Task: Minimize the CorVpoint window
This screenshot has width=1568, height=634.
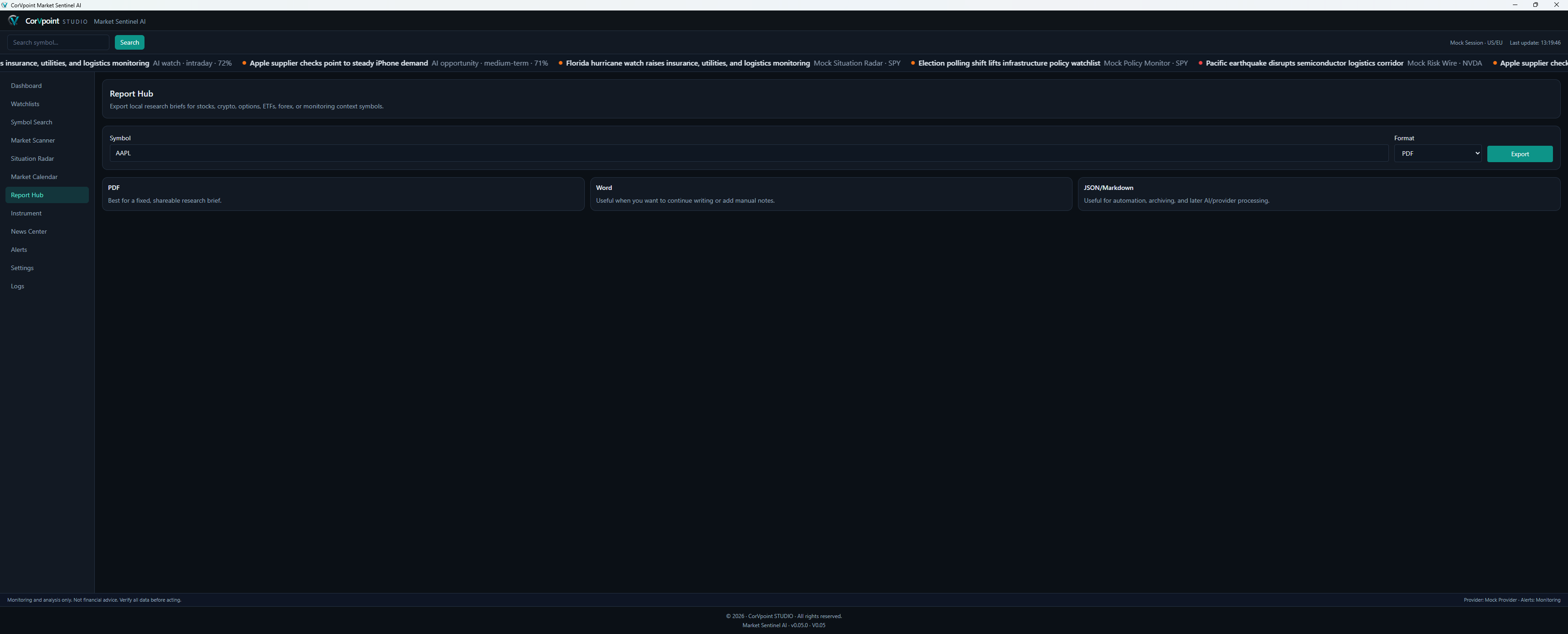Action: tap(1514, 5)
